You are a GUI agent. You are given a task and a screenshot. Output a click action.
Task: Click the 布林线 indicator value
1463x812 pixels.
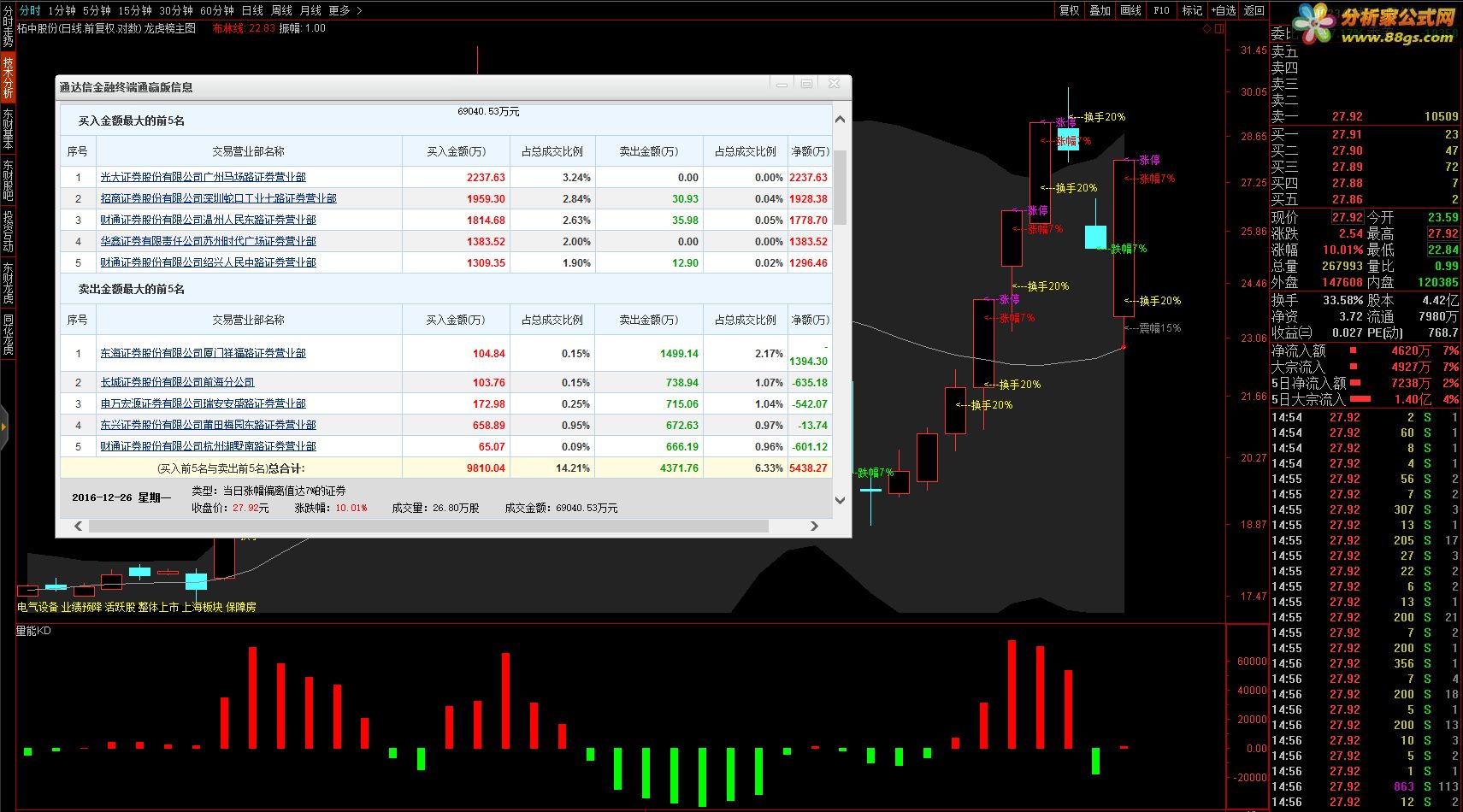tap(244, 28)
